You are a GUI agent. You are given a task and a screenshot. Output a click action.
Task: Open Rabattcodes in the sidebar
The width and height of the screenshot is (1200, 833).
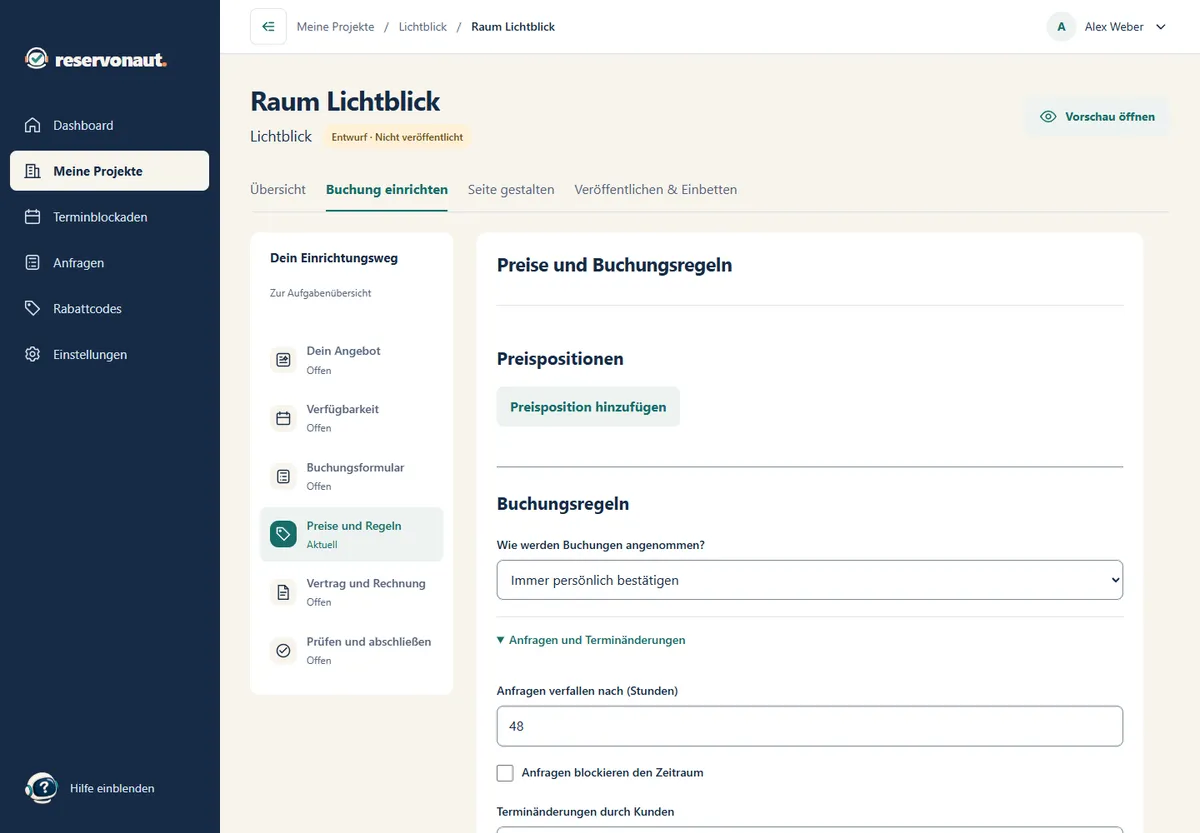point(110,308)
